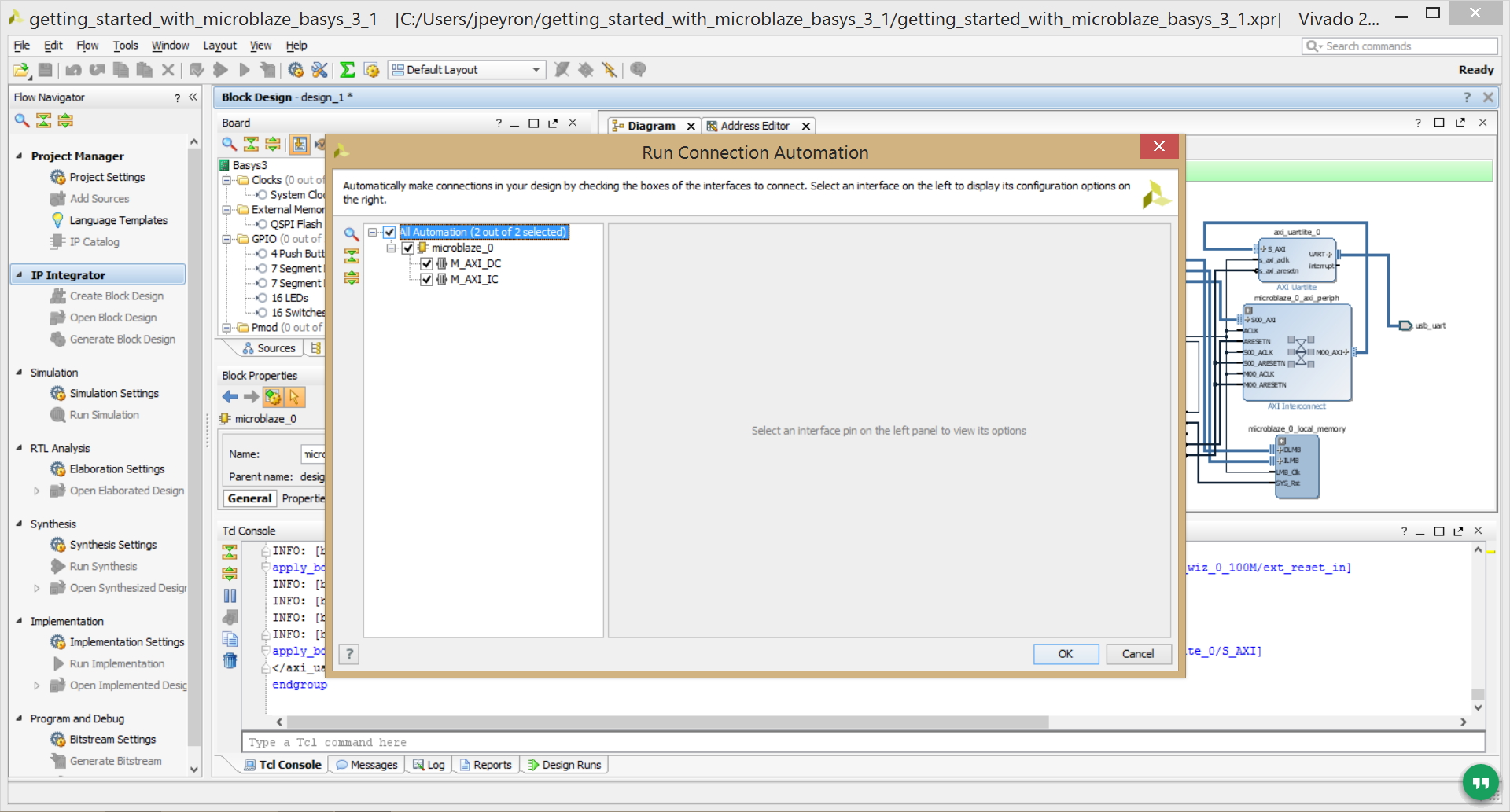
Task: Click the green sigma Run Synthesis toolbar icon
Action: 347,70
